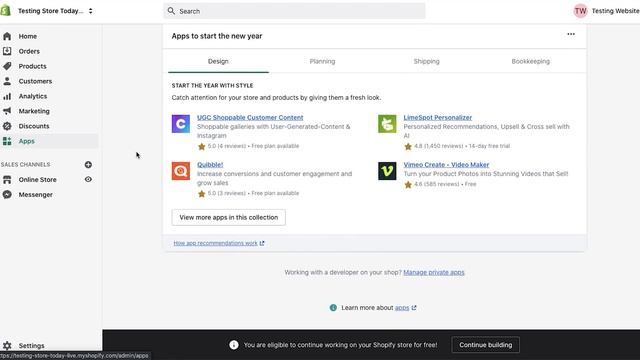The width and height of the screenshot is (640, 360).
Task: Click the Online Store storefront icon
Action: point(7,180)
